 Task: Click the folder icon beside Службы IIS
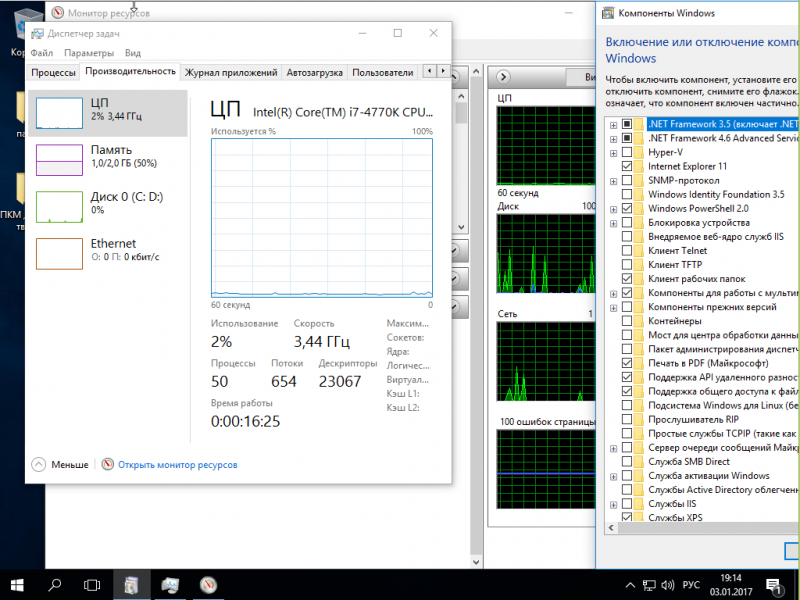click(x=639, y=504)
